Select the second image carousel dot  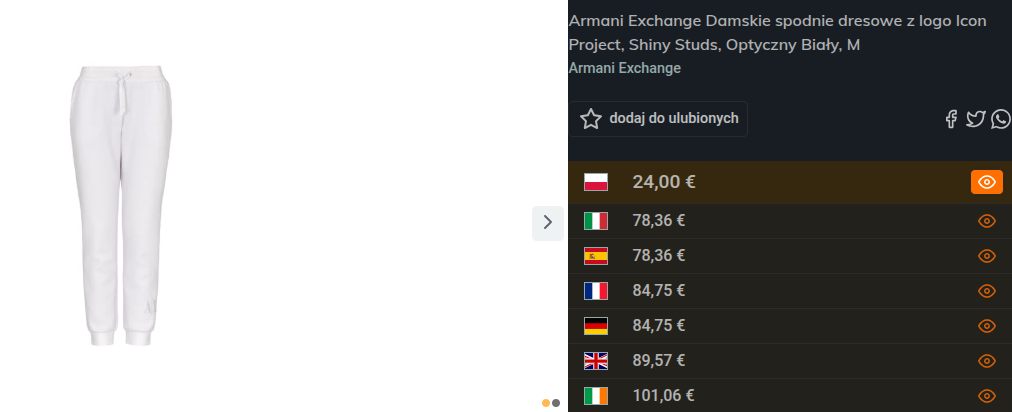click(x=556, y=403)
